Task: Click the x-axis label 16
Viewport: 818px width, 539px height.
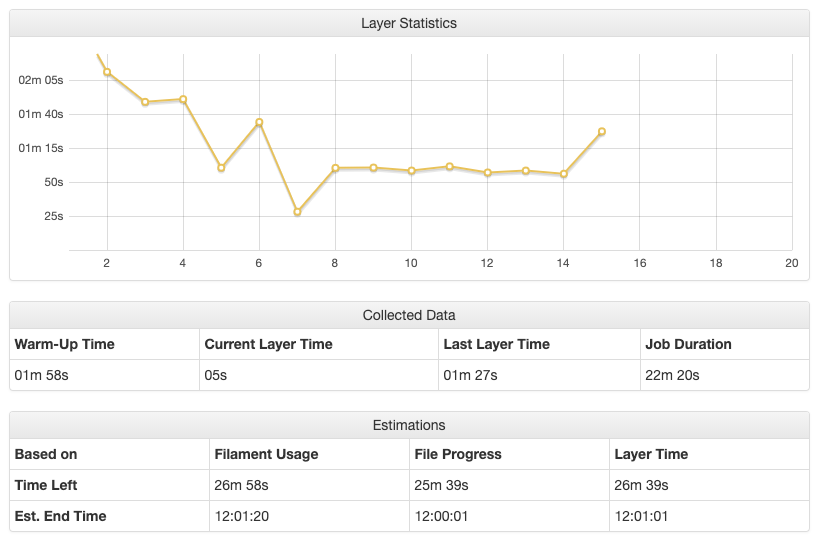Action: point(640,263)
